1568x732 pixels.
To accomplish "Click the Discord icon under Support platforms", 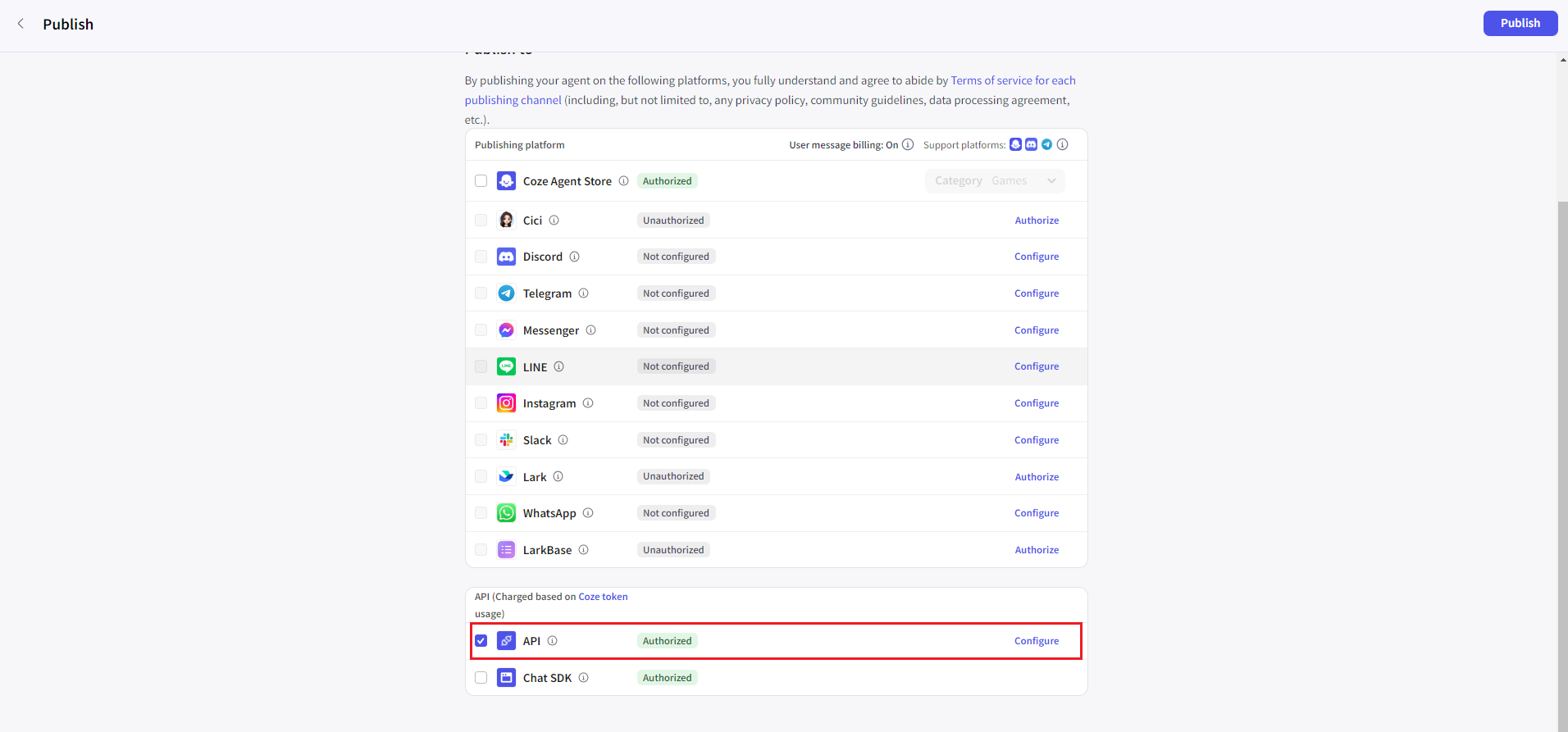I will tap(1031, 144).
